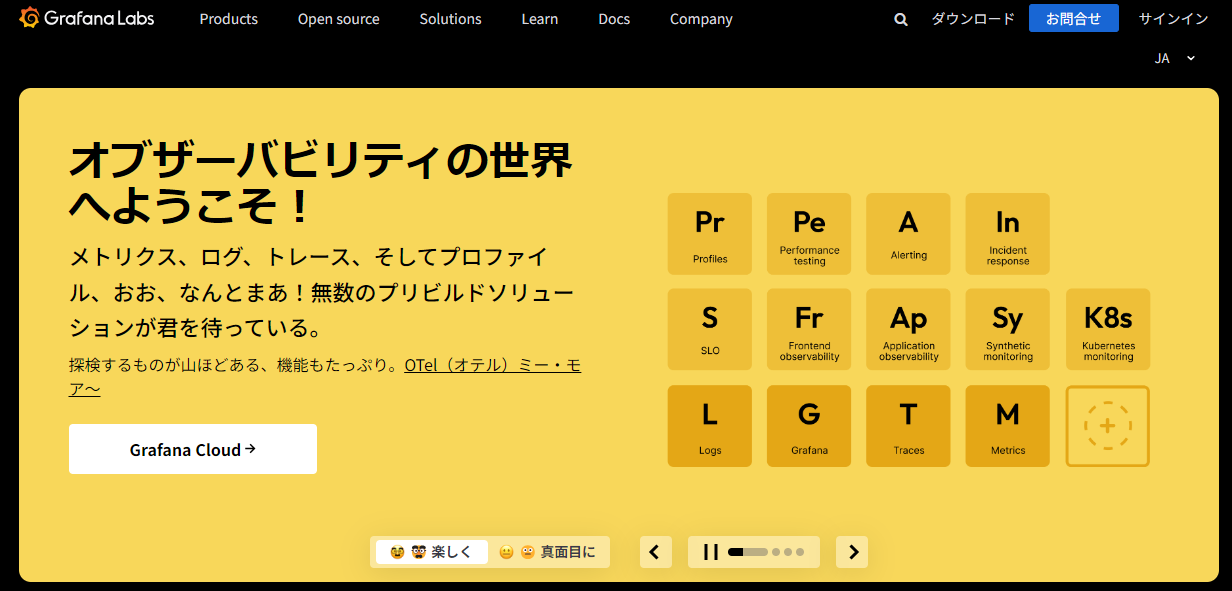Viewport: 1232px width, 591px height.
Task: Select the T Traces tile
Action: tap(908, 426)
